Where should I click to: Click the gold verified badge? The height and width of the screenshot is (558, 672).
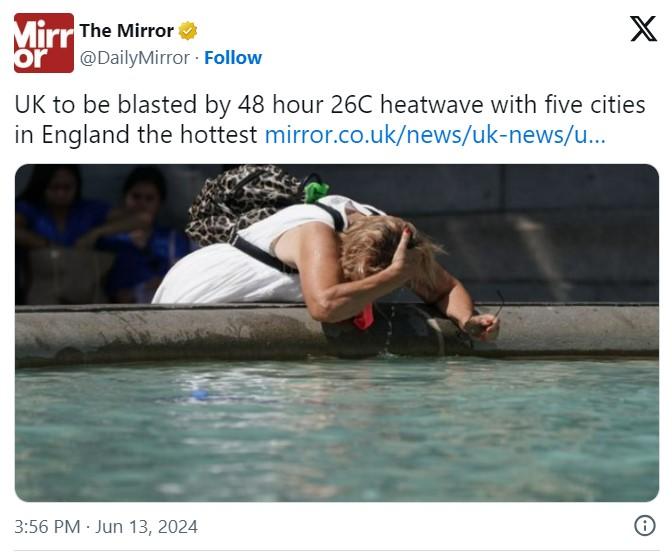tap(188, 31)
